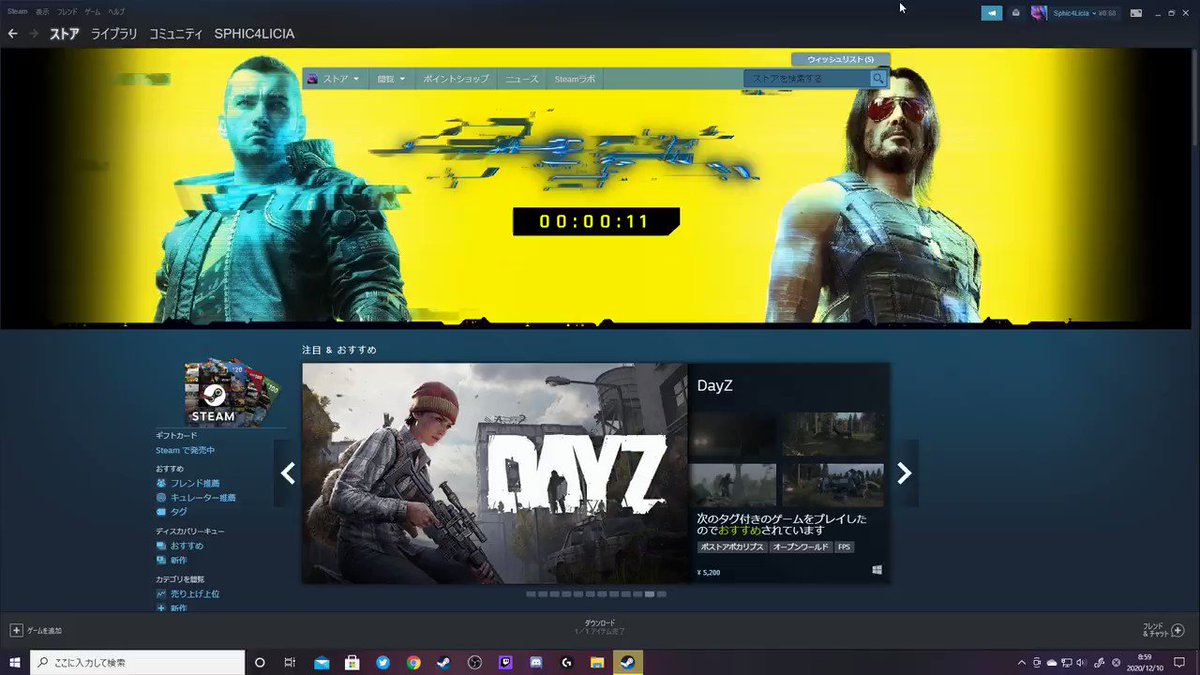
Task: Open Steamラボ in store nav
Action: coord(574,78)
